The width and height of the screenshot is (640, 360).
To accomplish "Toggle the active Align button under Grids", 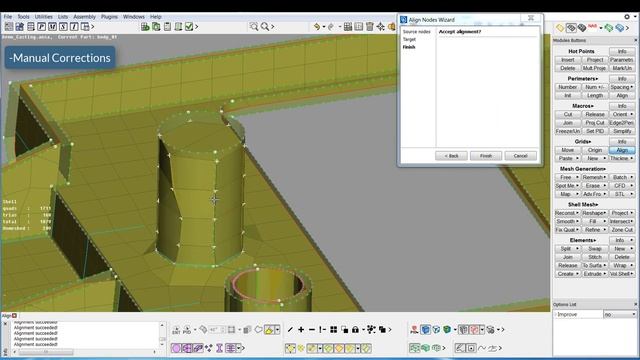I will (x=622, y=150).
